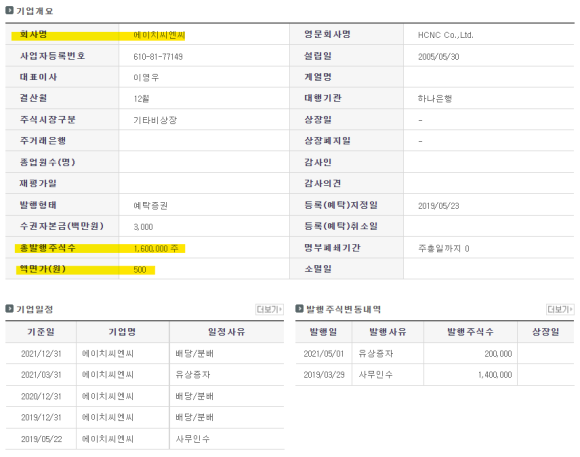Click the 기업일정 section arrow icon

tap(9, 309)
